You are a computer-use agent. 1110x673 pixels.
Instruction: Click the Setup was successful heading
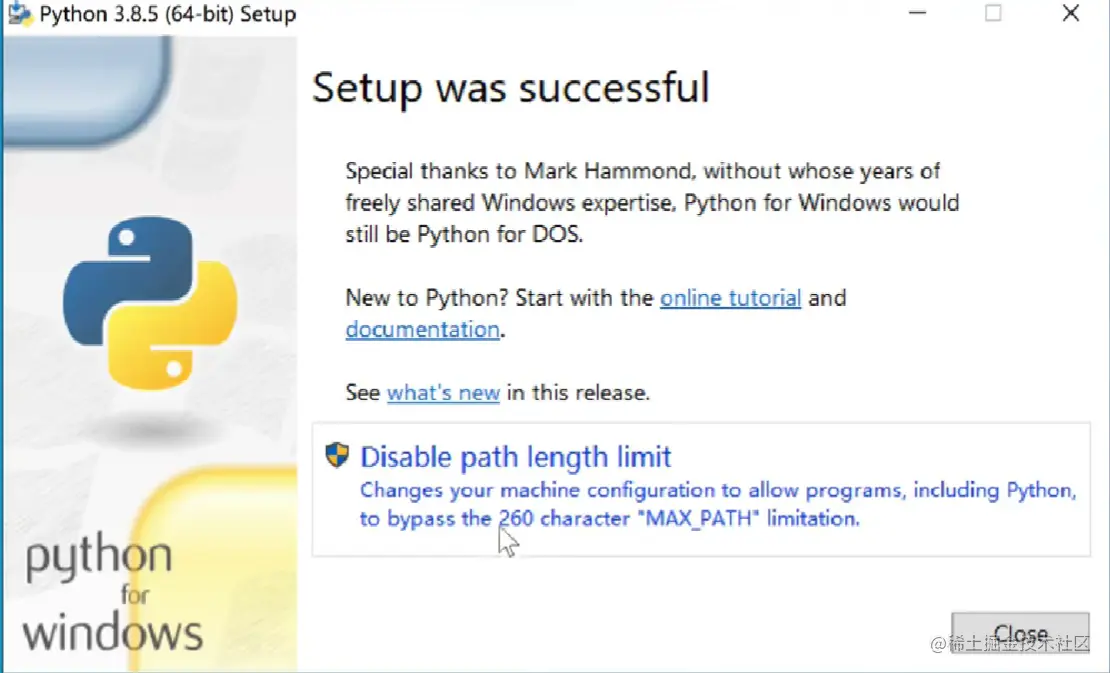pyautogui.click(x=511, y=88)
